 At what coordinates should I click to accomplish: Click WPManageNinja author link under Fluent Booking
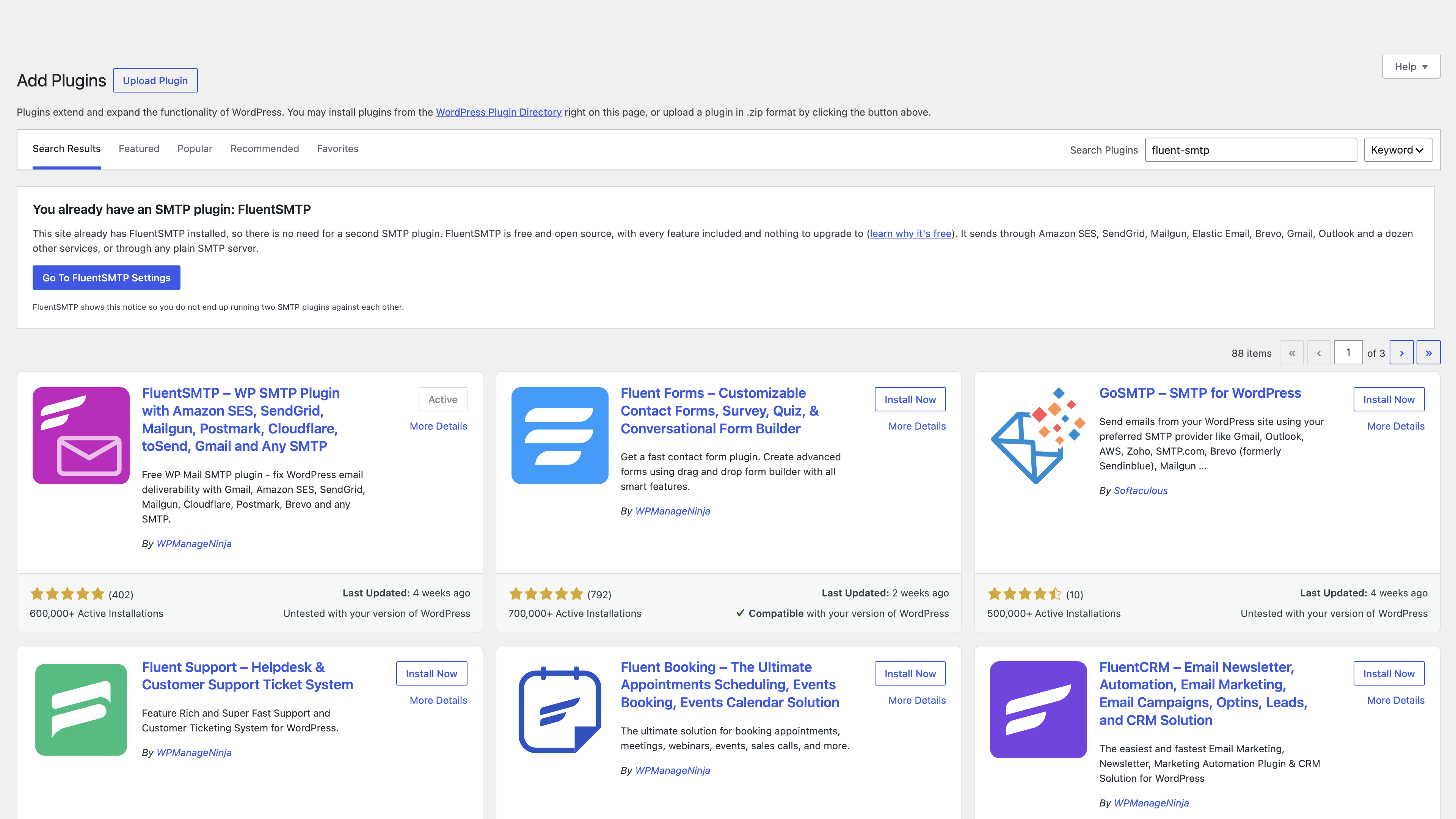coord(673,770)
